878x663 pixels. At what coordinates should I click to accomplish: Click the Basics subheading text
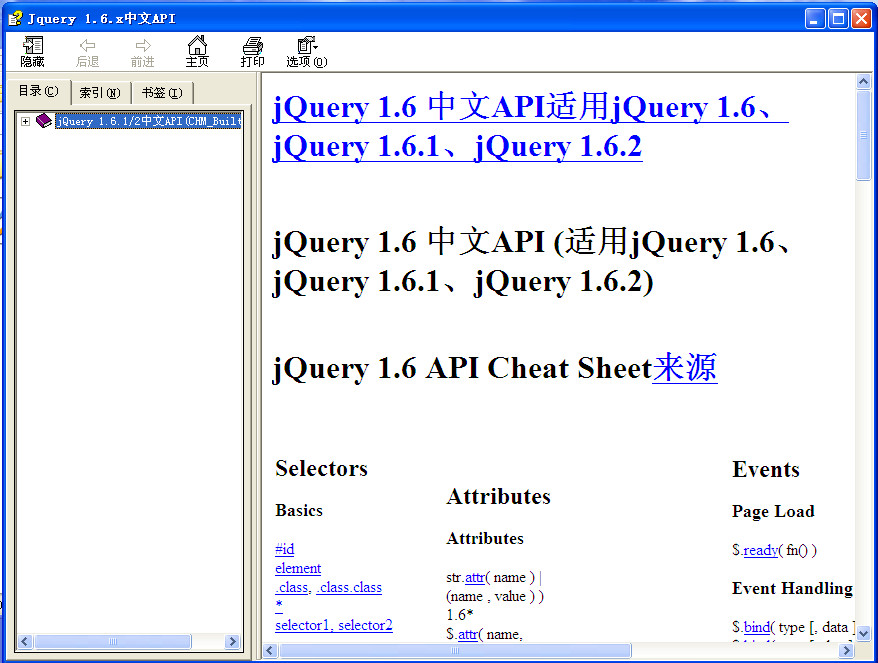click(299, 511)
